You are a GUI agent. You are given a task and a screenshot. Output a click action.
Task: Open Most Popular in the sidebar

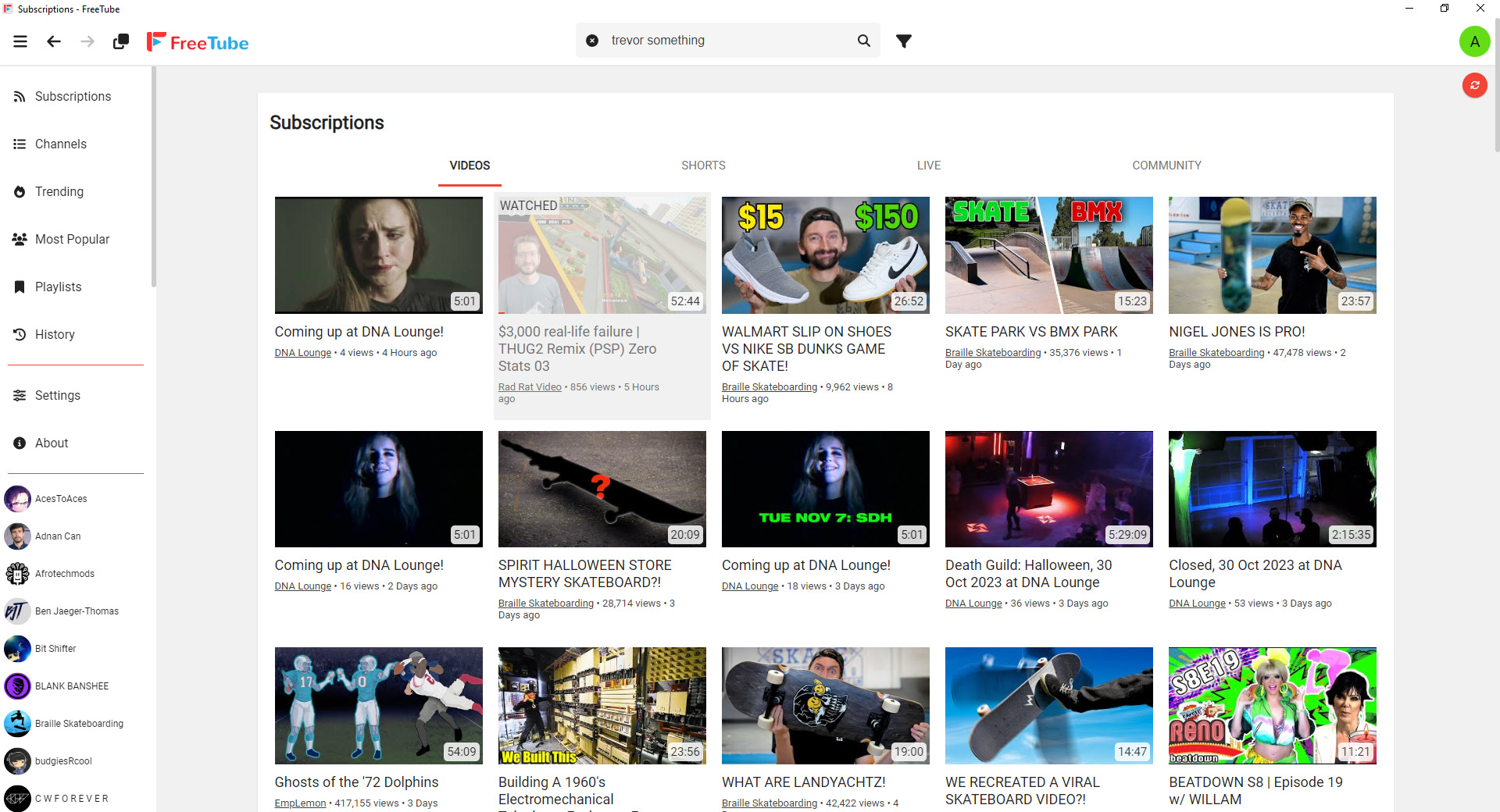point(76,239)
